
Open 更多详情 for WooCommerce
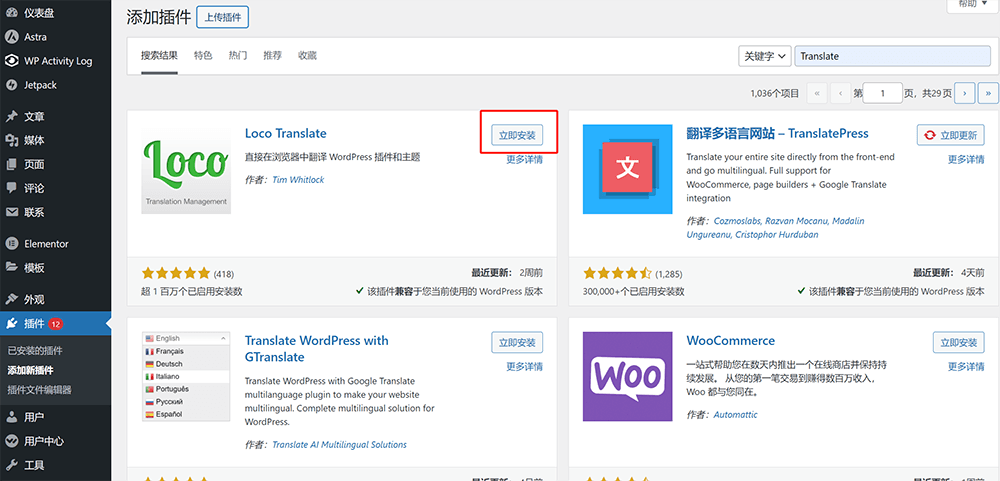966,367
